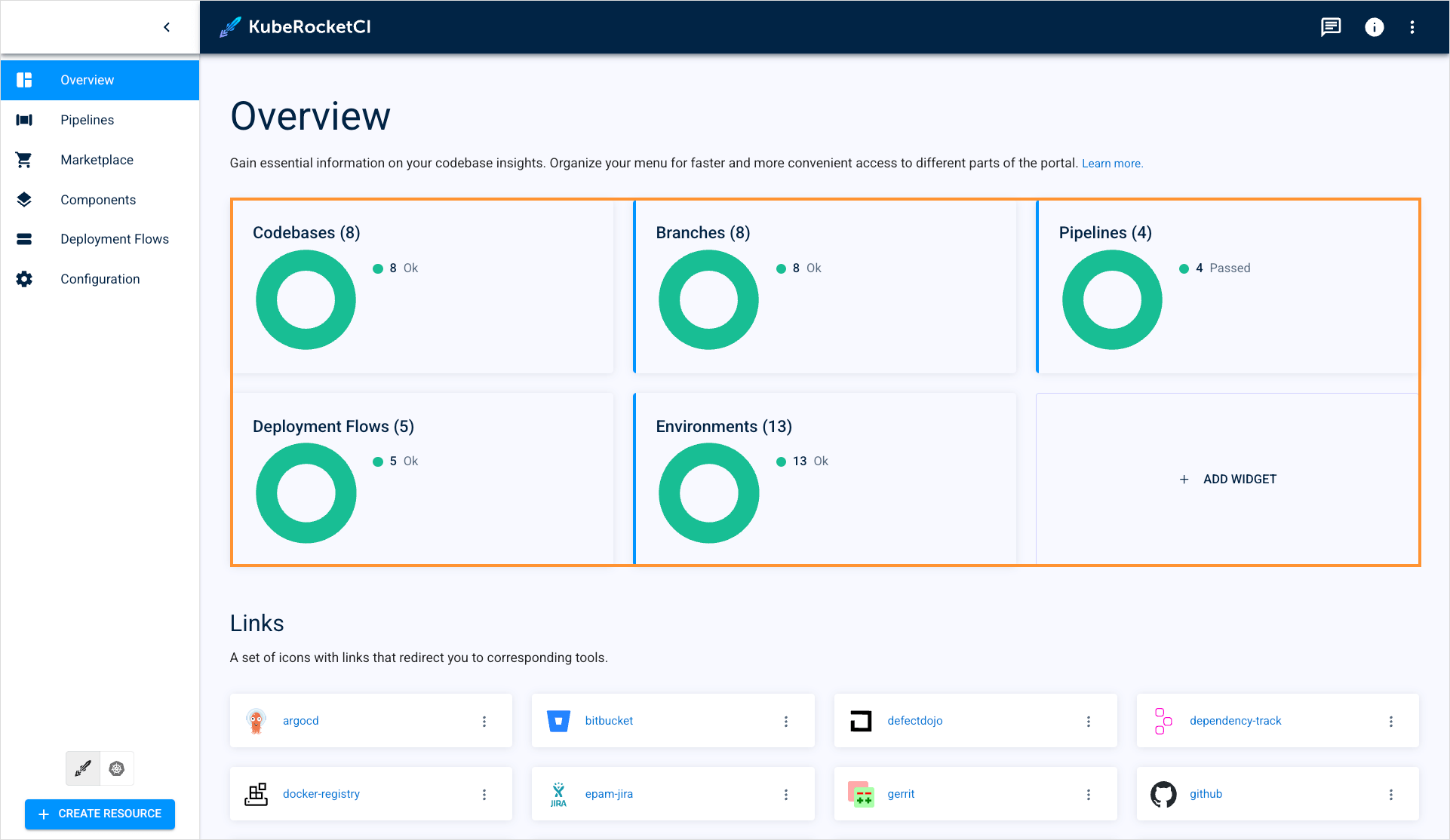The image size is (1450, 840).
Task: Open the kebab menu on the argocd card
Action: (x=484, y=721)
